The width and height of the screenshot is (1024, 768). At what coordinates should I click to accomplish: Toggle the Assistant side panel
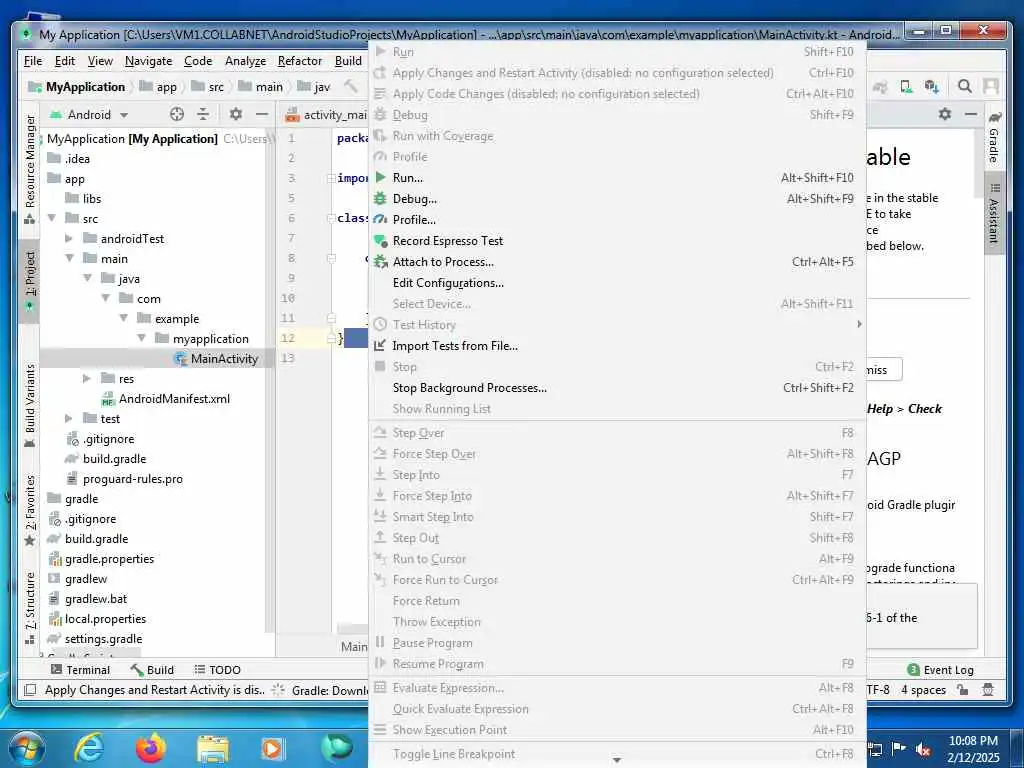994,214
